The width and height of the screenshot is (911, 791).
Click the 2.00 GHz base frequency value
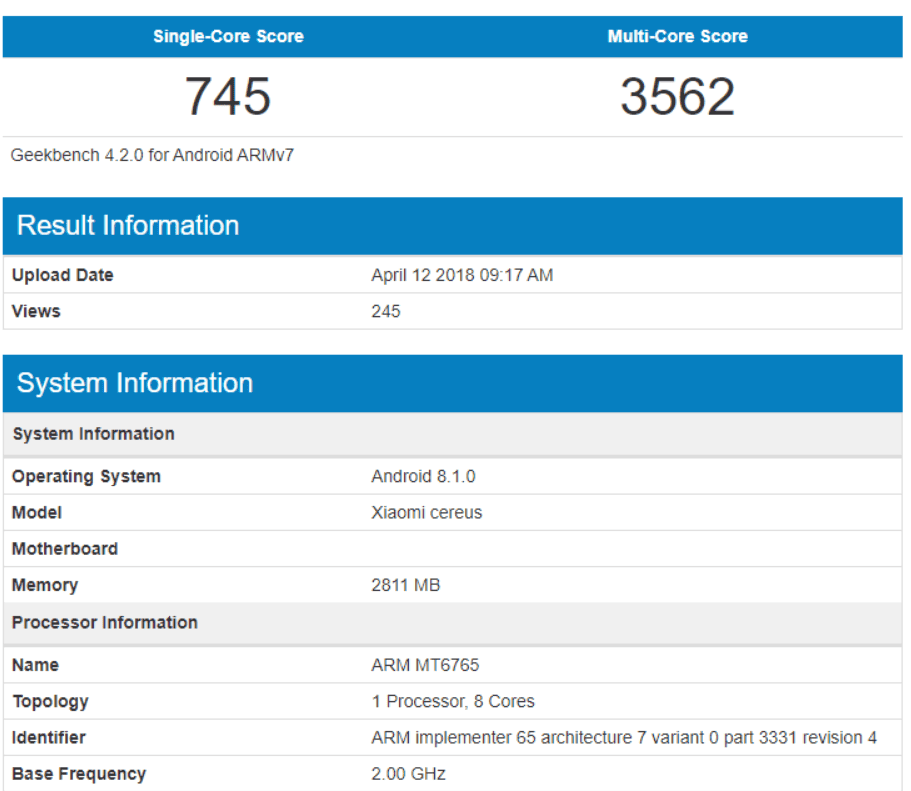point(408,773)
